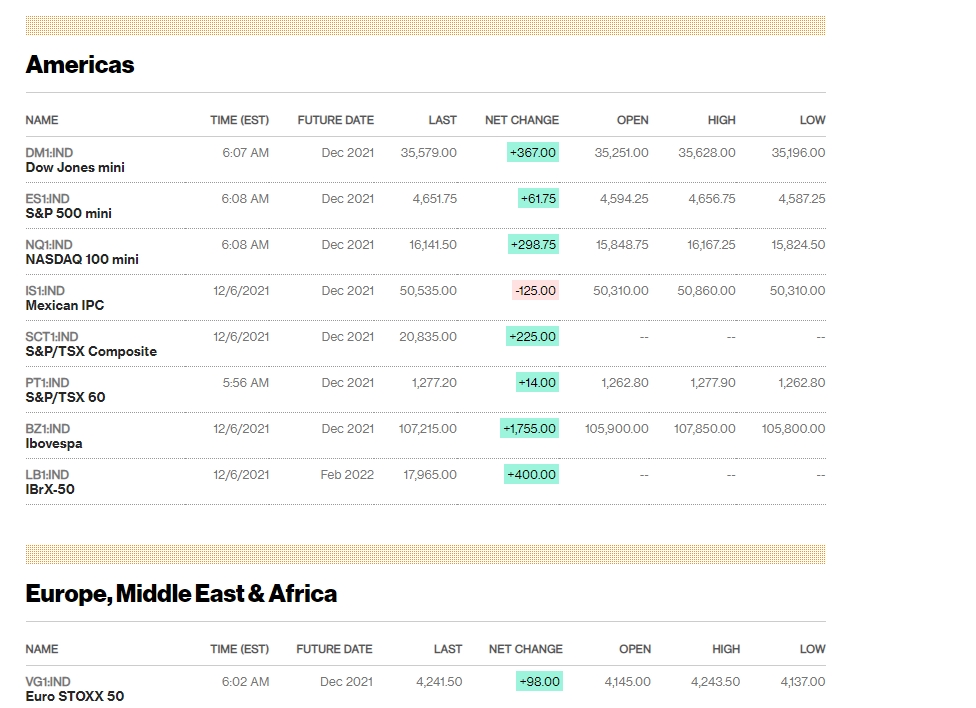Image resolution: width=976 pixels, height=708 pixels.
Task: Click the Euro STOXX 50 last price 4,241.50
Action: [x=439, y=682]
